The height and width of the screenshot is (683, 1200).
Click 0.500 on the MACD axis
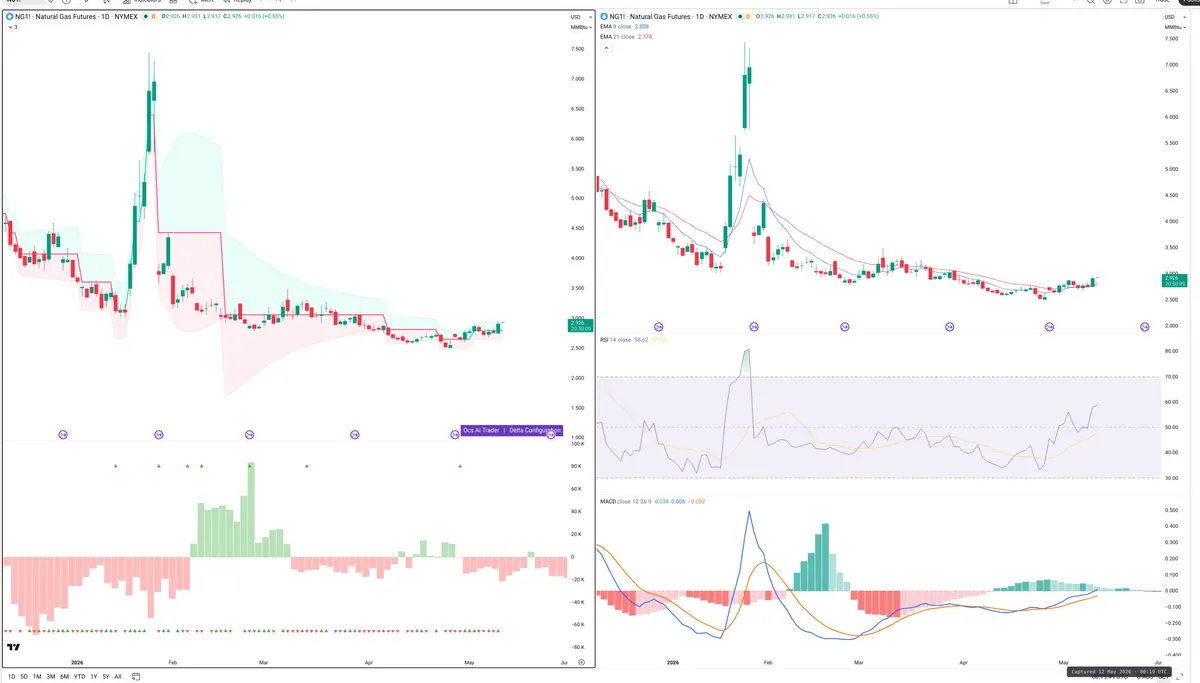coord(1171,510)
